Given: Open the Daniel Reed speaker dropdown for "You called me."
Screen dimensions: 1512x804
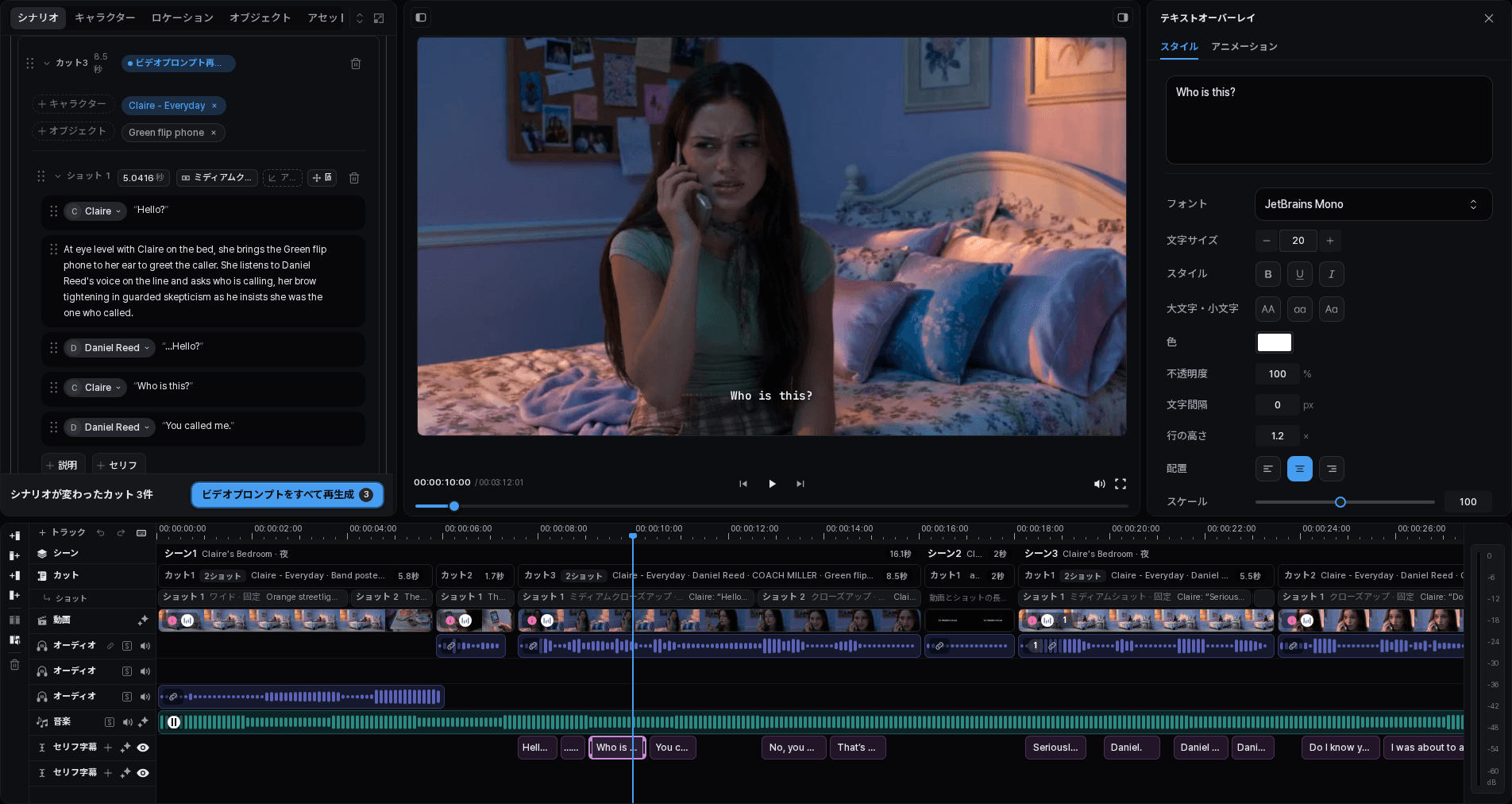Looking at the screenshot, I should click(110, 427).
